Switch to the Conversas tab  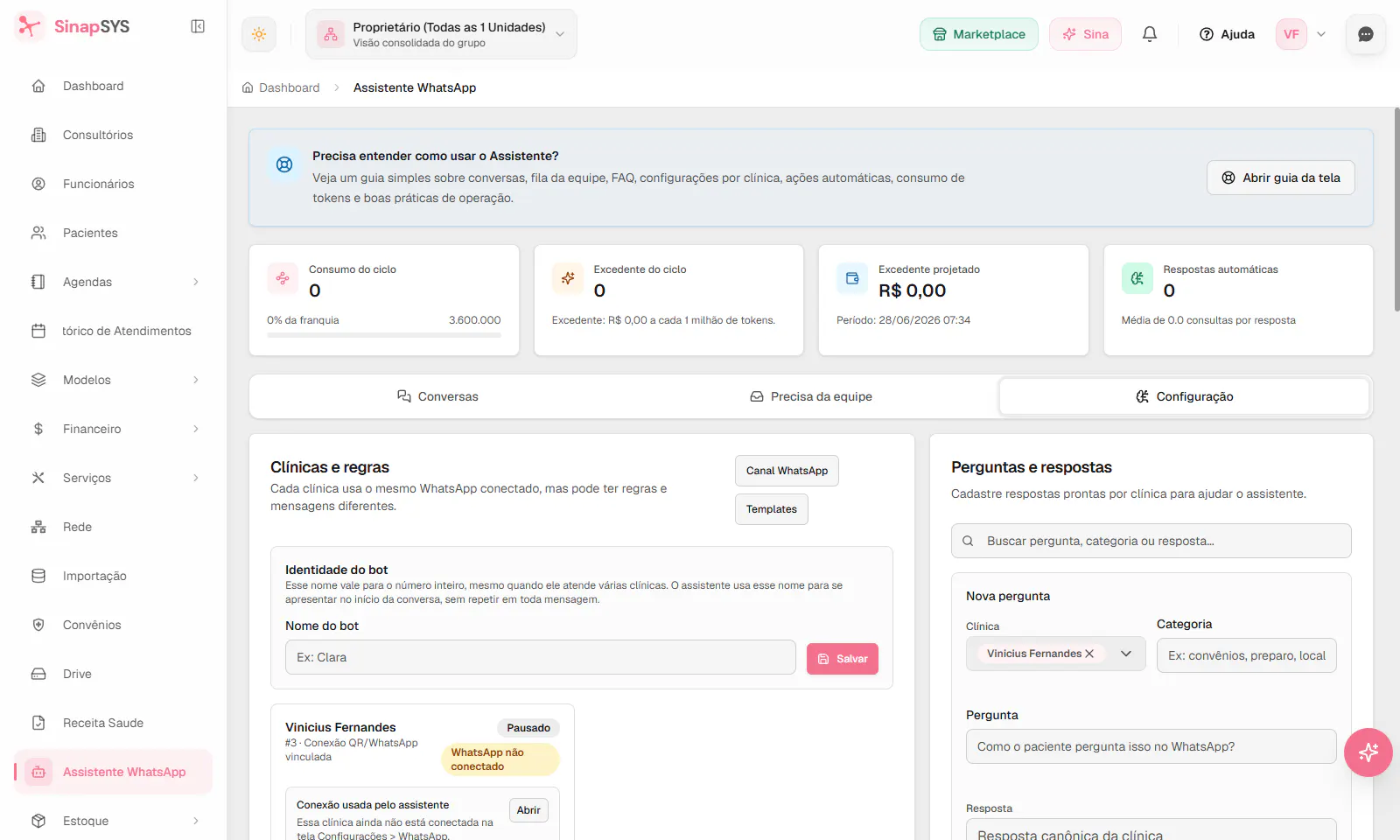coord(437,396)
